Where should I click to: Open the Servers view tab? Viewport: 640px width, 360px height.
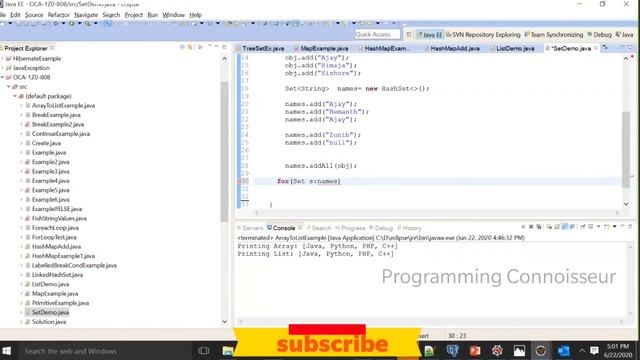pos(250,228)
